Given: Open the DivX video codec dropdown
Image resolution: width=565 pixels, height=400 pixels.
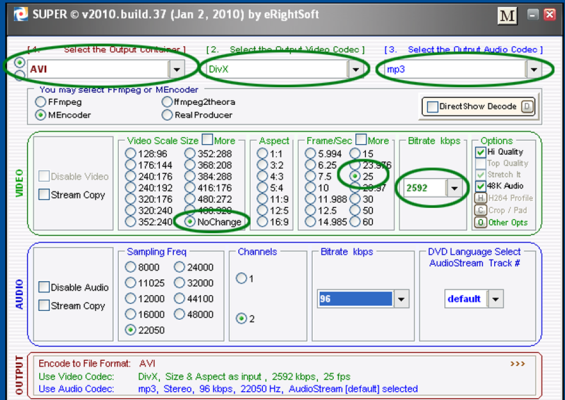Looking at the screenshot, I should click(x=355, y=69).
